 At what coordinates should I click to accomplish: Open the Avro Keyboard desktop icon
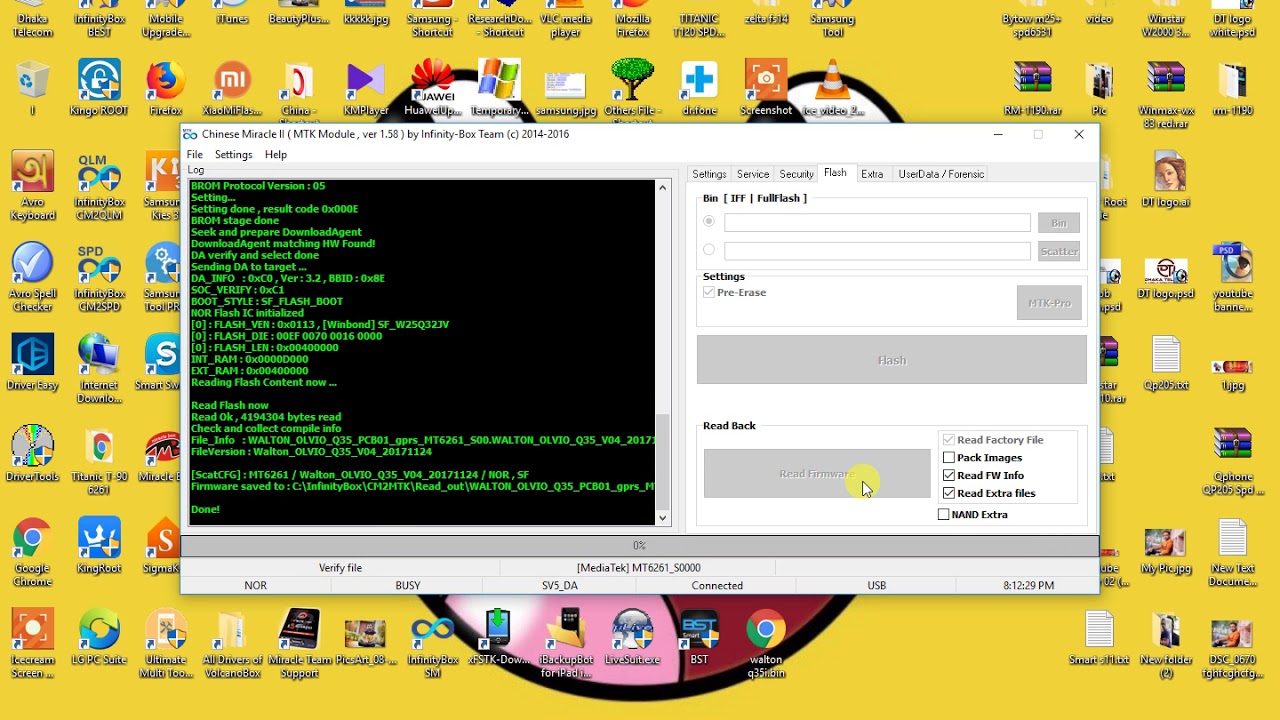click(x=33, y=186)
